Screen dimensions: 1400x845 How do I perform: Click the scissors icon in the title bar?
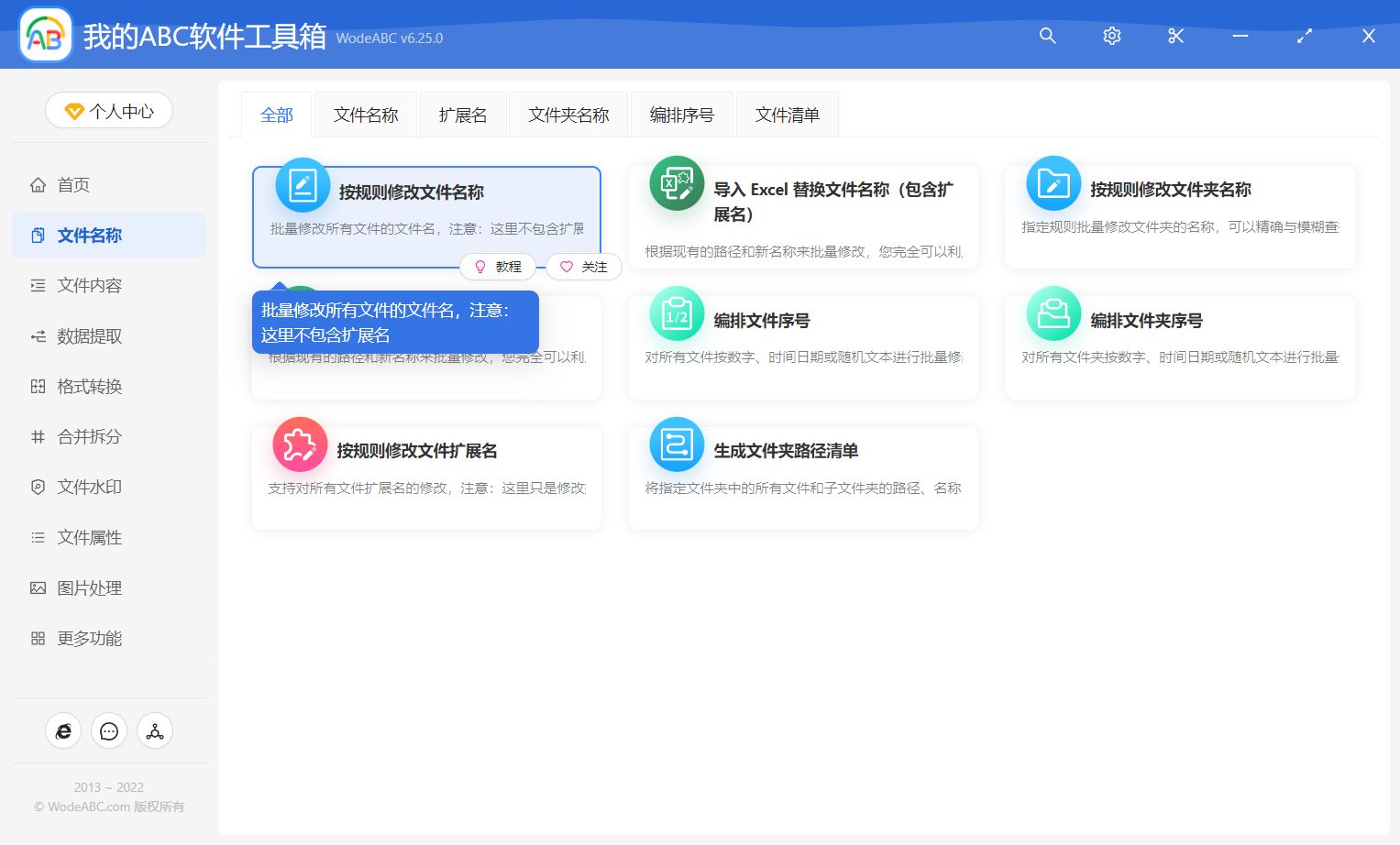[1175, 36]
